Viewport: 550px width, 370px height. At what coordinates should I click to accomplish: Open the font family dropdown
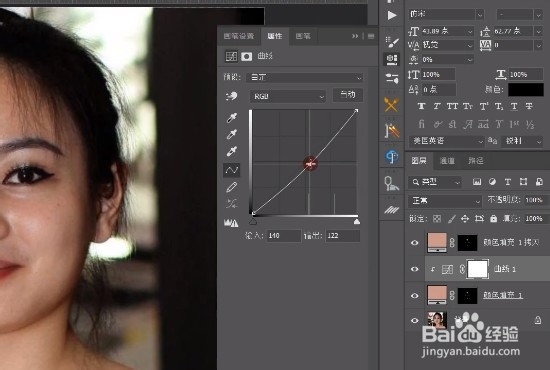(x=446, y=14)
